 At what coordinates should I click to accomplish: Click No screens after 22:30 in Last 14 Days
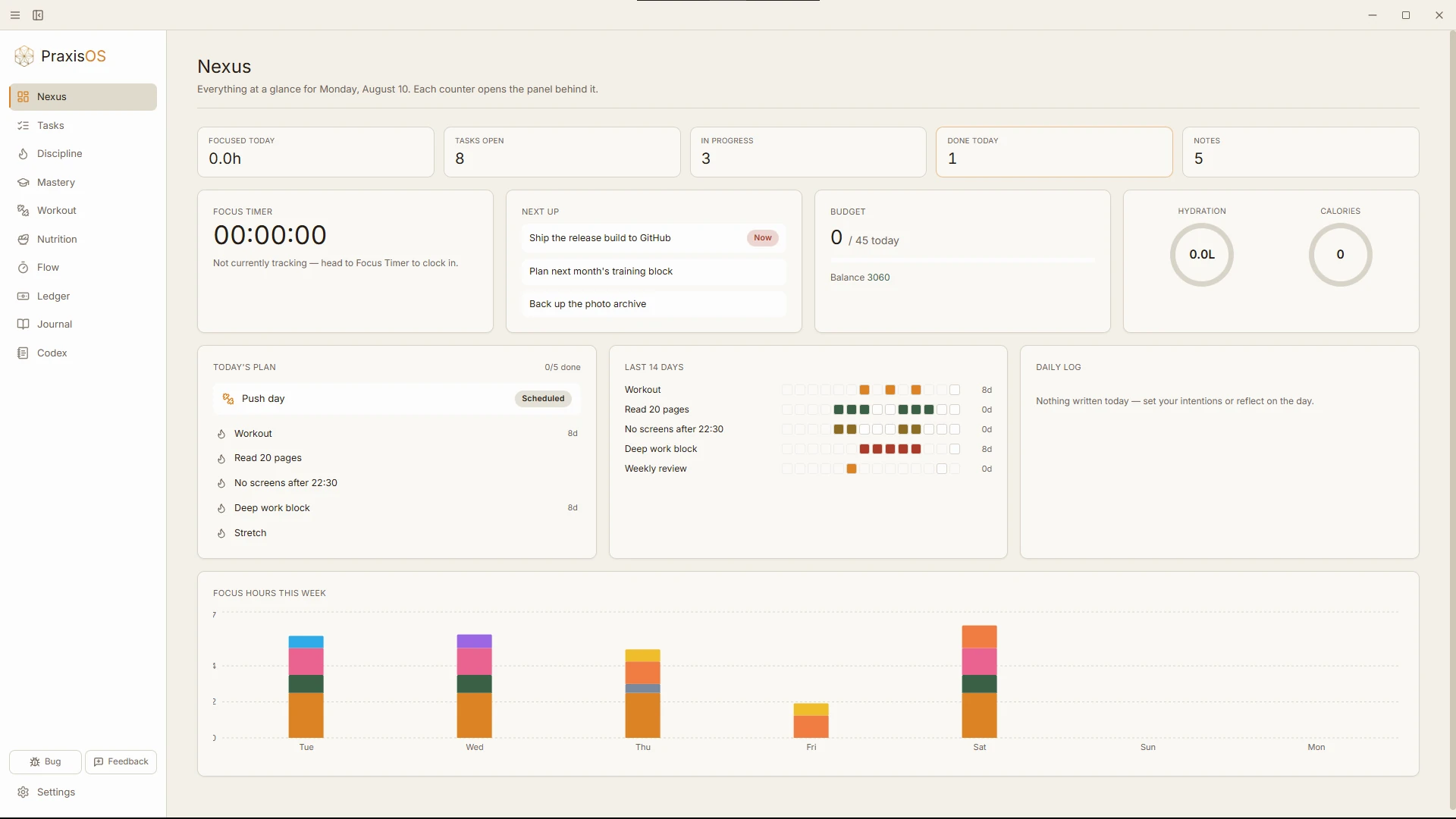pos(674,429)
